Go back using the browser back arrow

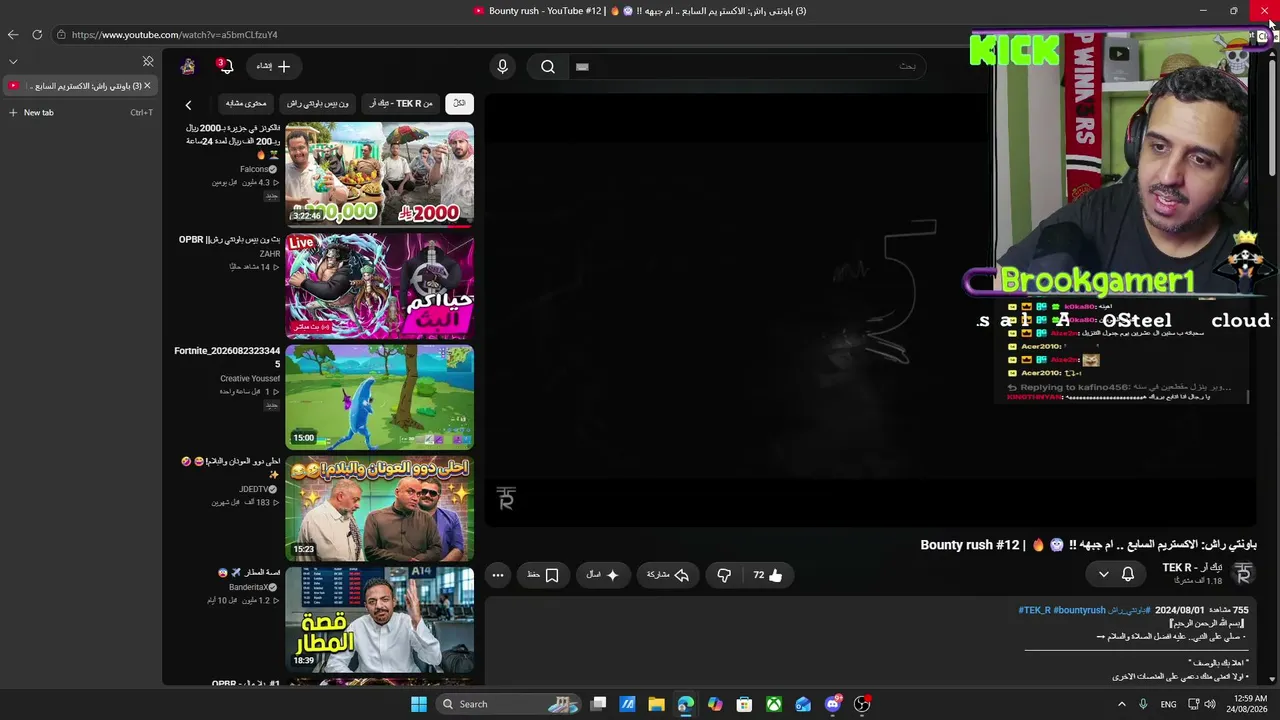click(x=13, y=34)
